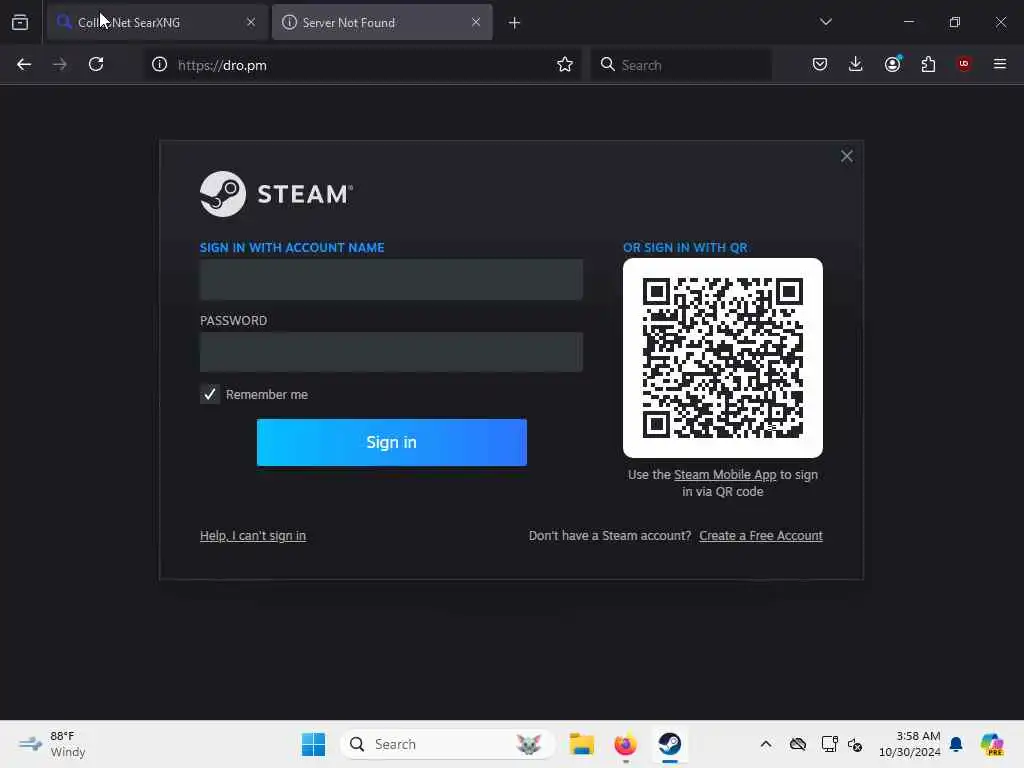1024x768 pixels.
Task: Click the Firefox View icon
Action: coord(20,22)
